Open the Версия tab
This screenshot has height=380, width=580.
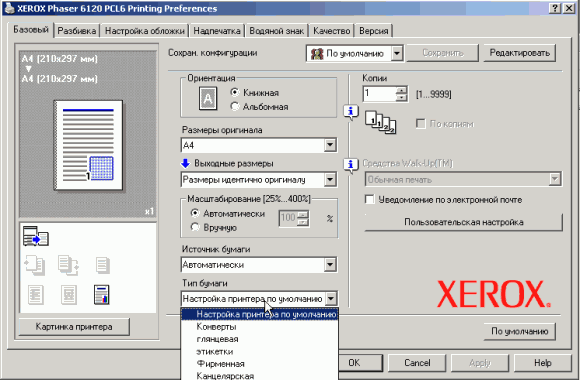(374, 31)
